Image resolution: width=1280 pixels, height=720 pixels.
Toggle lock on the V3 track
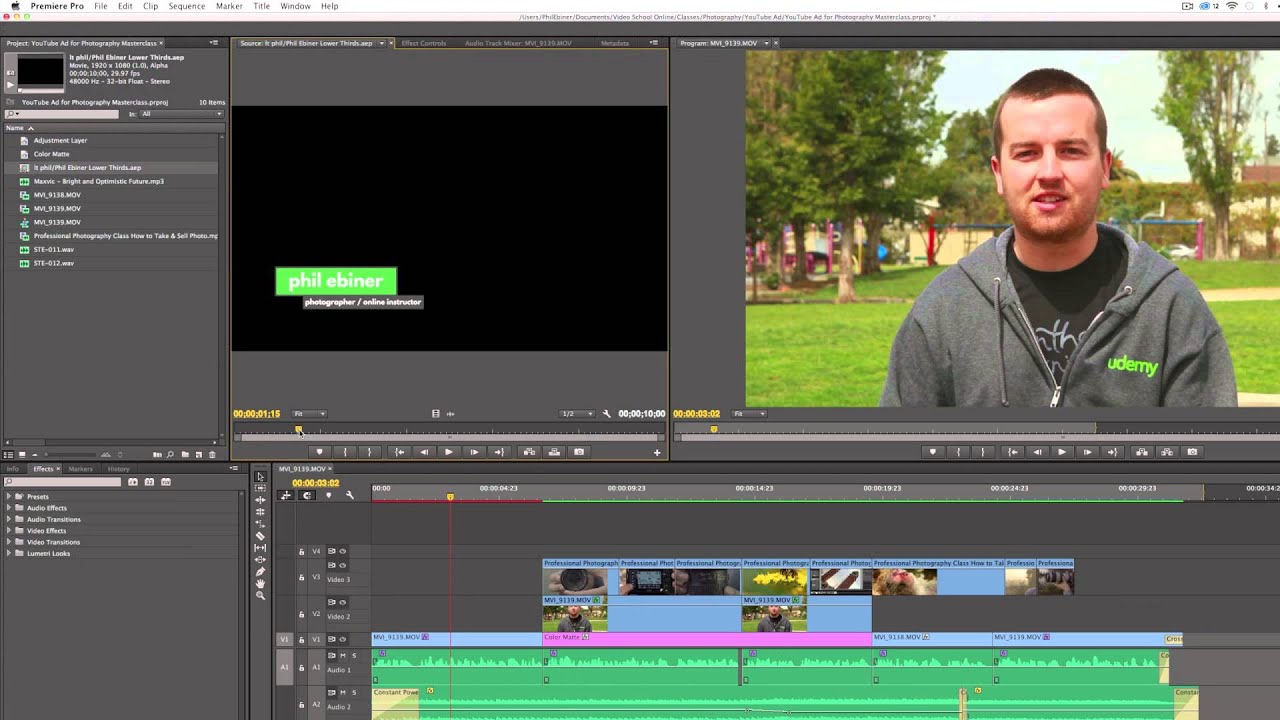coord(302,577)
